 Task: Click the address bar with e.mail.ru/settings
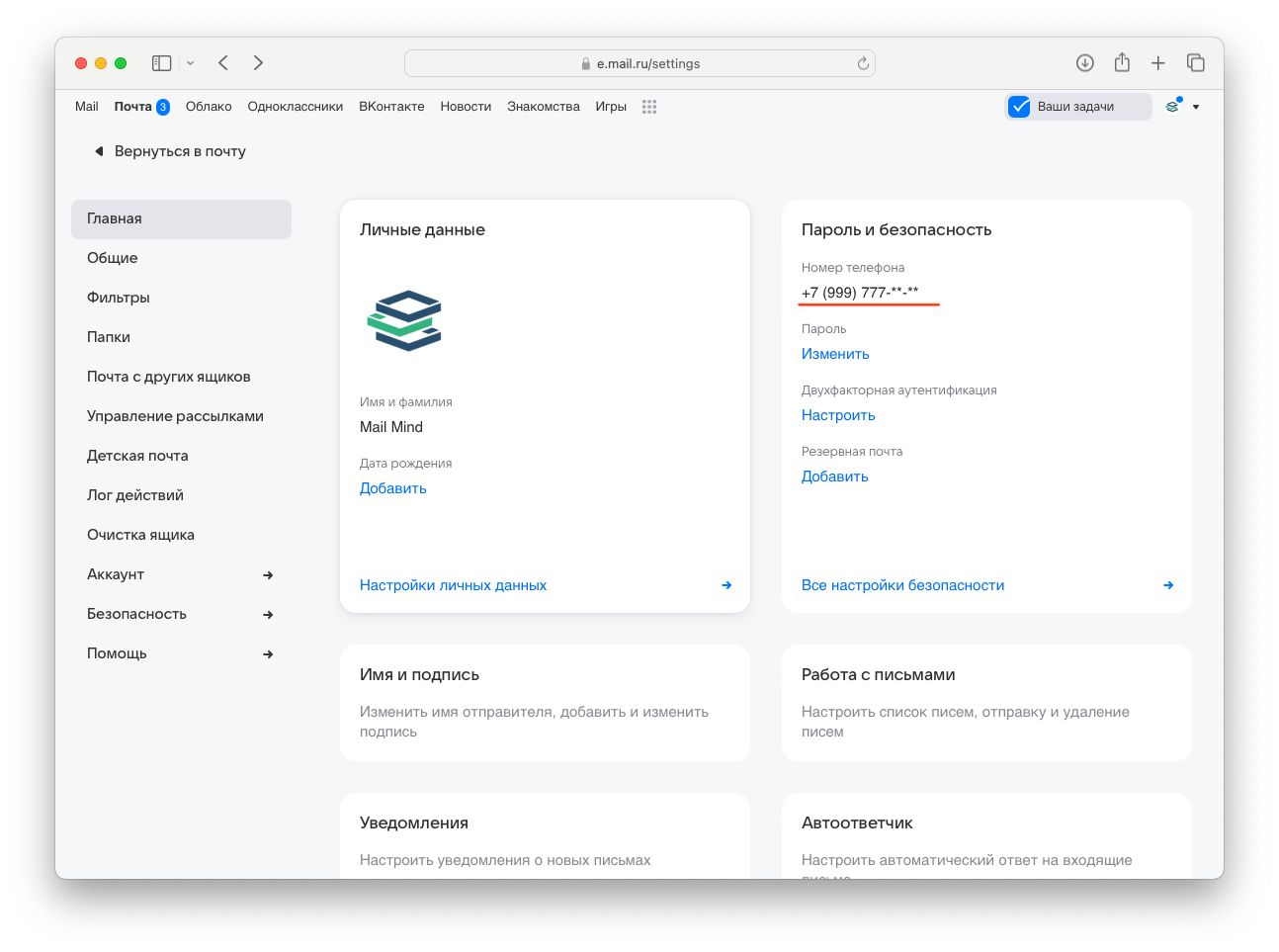coord(639,63)
